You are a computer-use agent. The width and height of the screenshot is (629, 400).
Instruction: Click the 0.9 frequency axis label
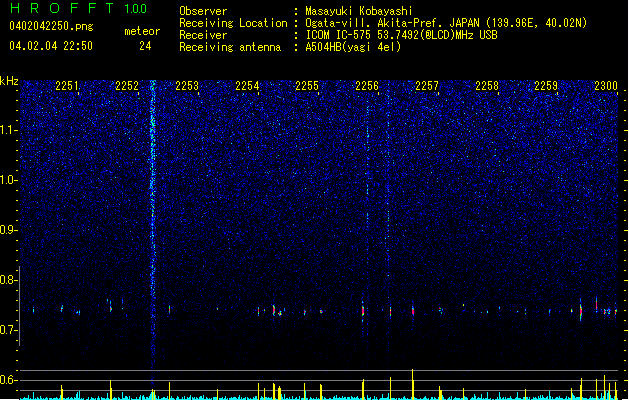tap(8, 230)
